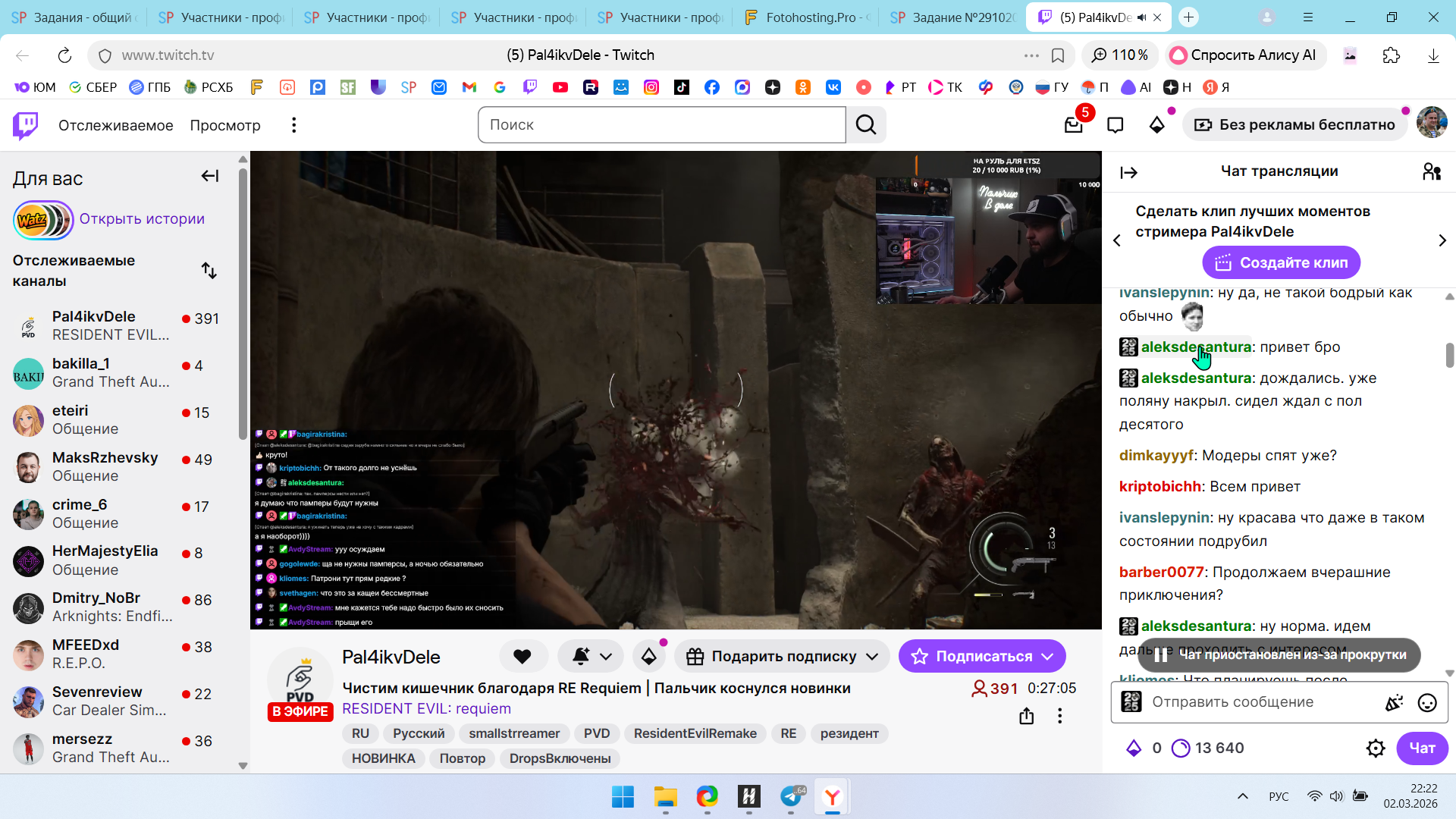Open whispers speech bubble icon
1456x819 pixels.
[x=1115, y=125]
